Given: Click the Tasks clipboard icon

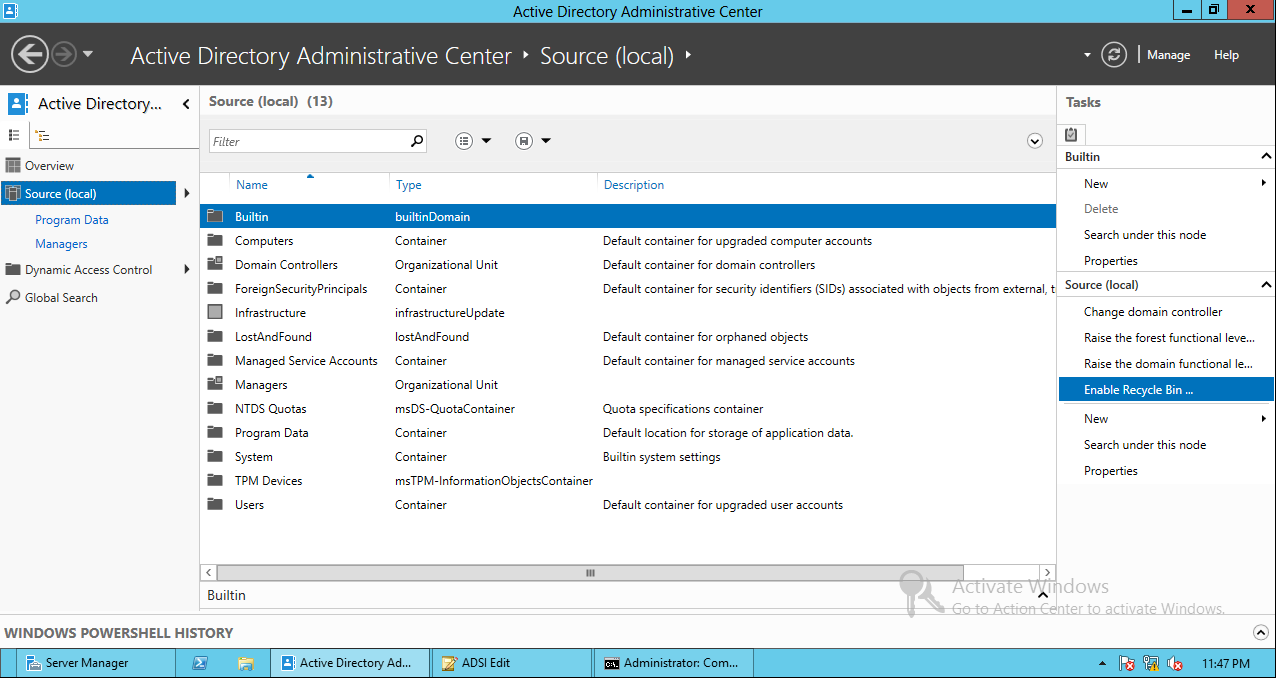Looking at the screenshot, I should tap(1070, 134).
